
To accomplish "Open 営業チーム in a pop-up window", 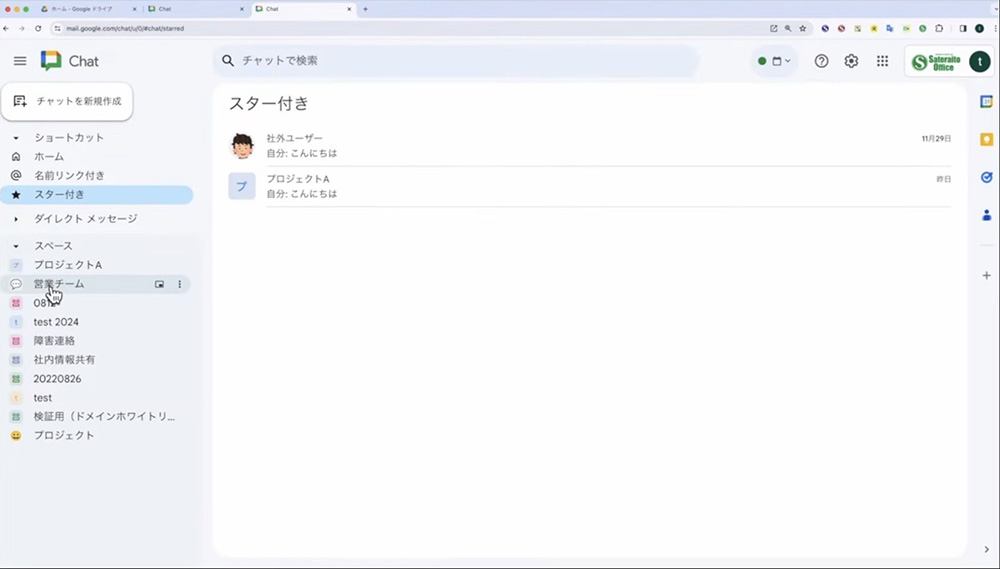I will [159, 284].
